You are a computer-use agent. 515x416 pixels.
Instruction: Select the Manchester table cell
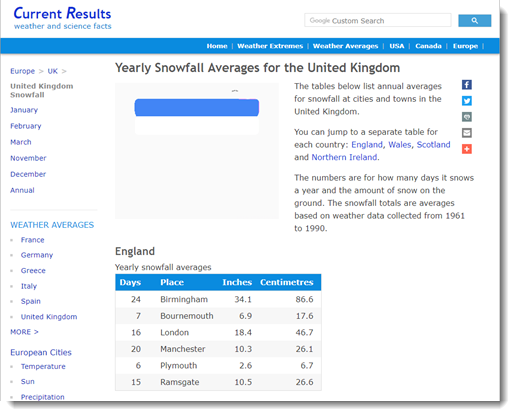coord(183,349)
